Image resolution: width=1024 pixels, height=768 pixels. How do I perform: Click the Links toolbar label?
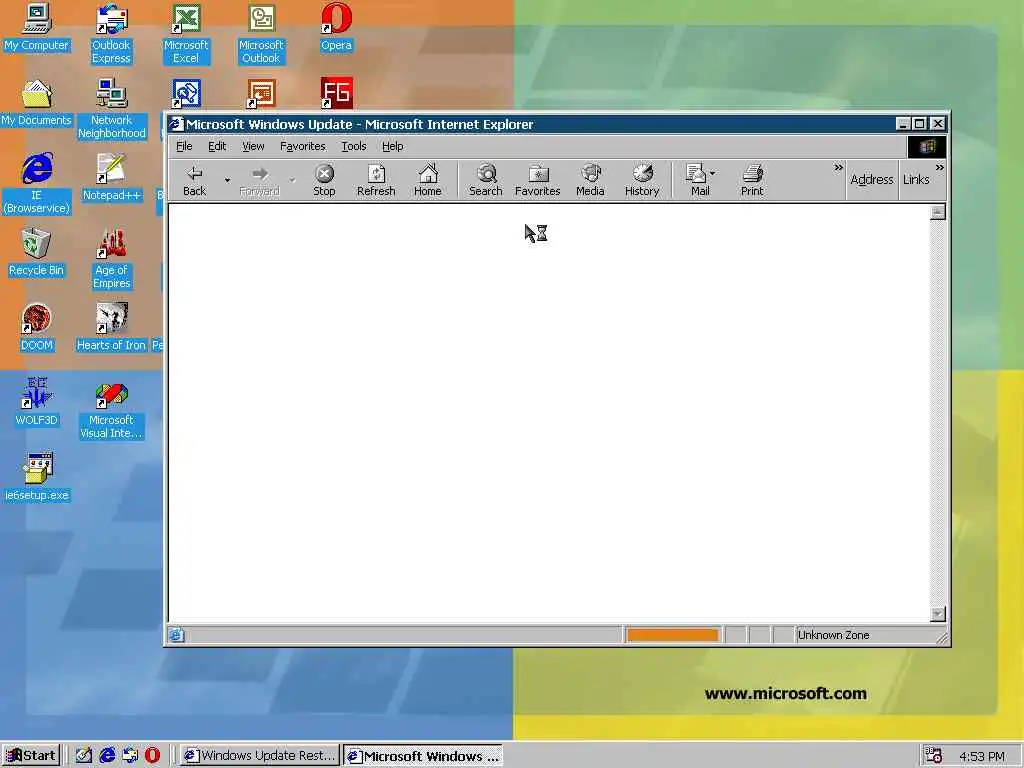[916, 180]
